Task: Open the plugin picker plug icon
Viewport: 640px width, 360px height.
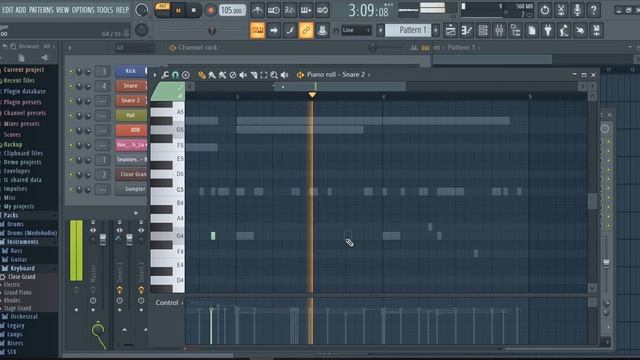Action: (x=548, y=30)
